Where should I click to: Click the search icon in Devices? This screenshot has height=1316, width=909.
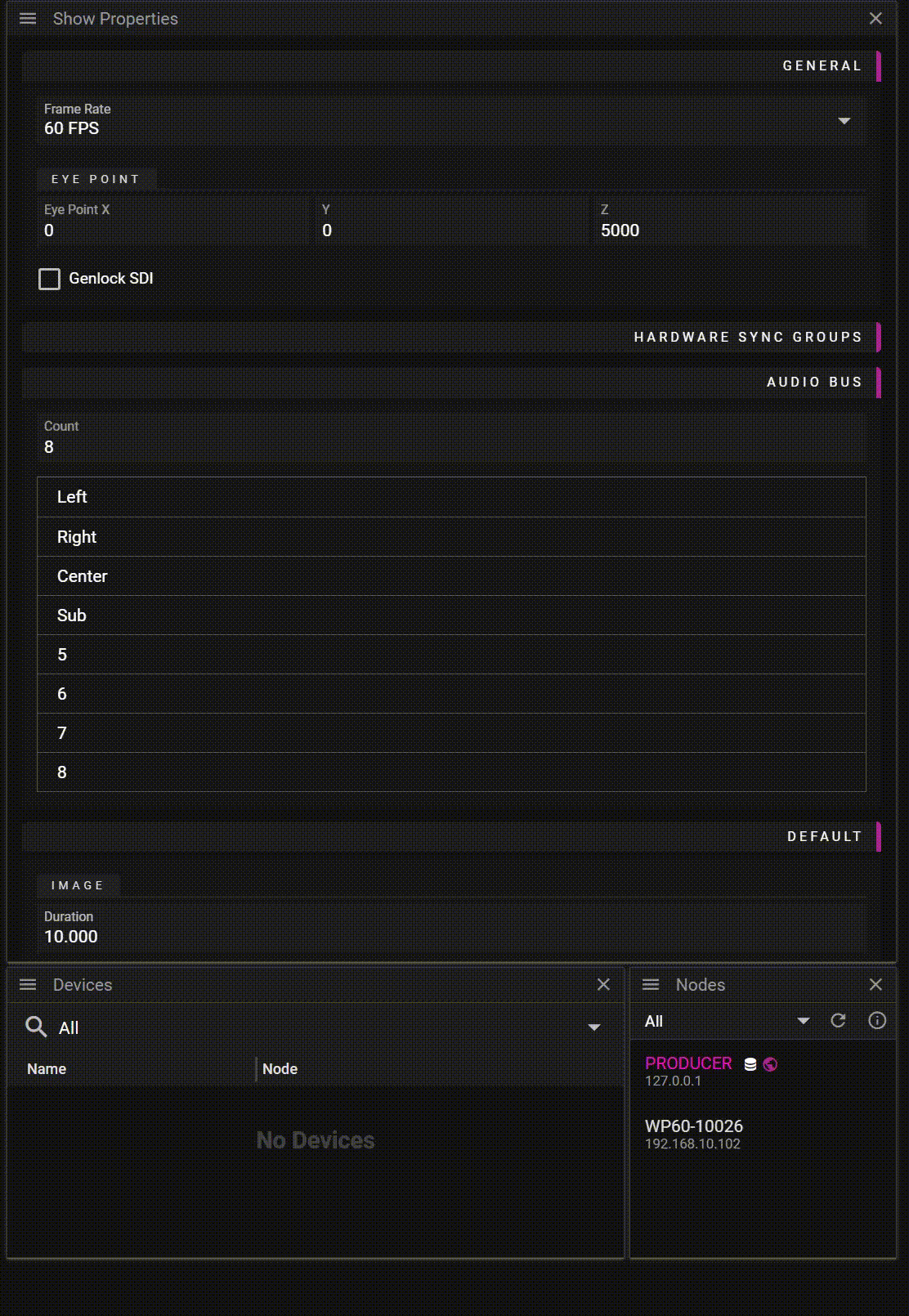pos(36,1027)
